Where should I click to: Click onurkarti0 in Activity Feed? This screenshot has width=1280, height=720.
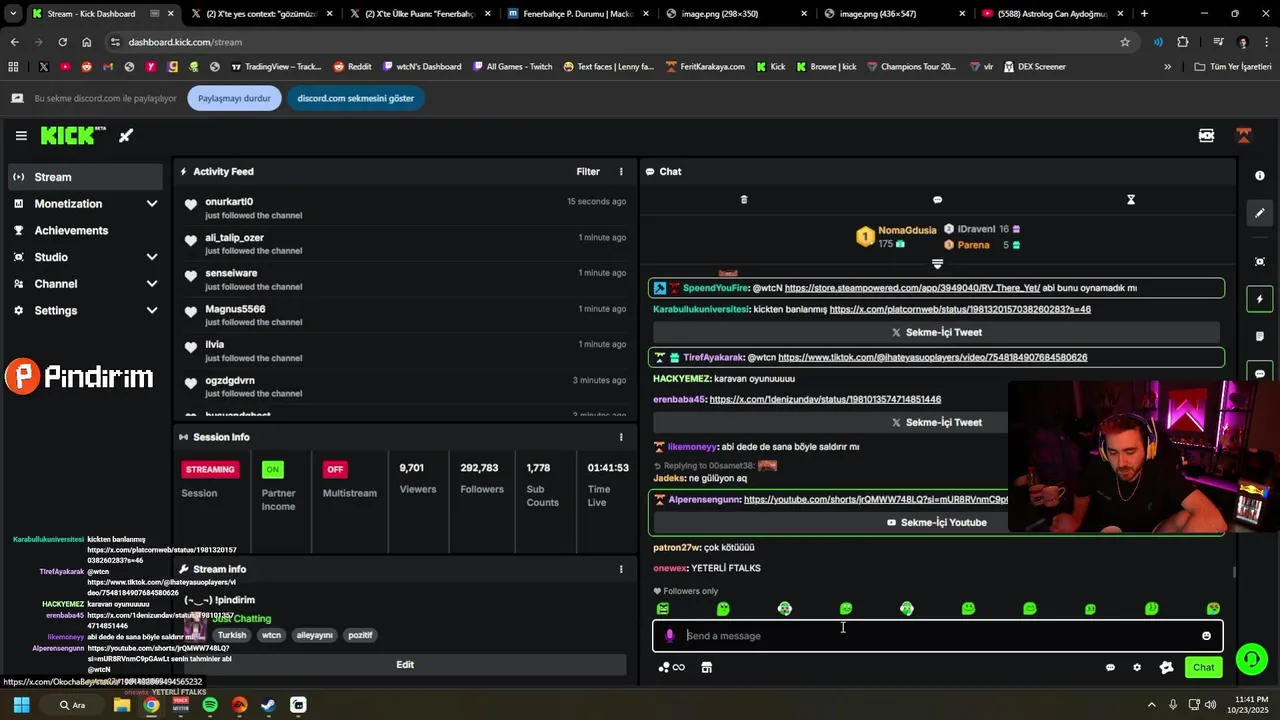click(x=229, y=202)
